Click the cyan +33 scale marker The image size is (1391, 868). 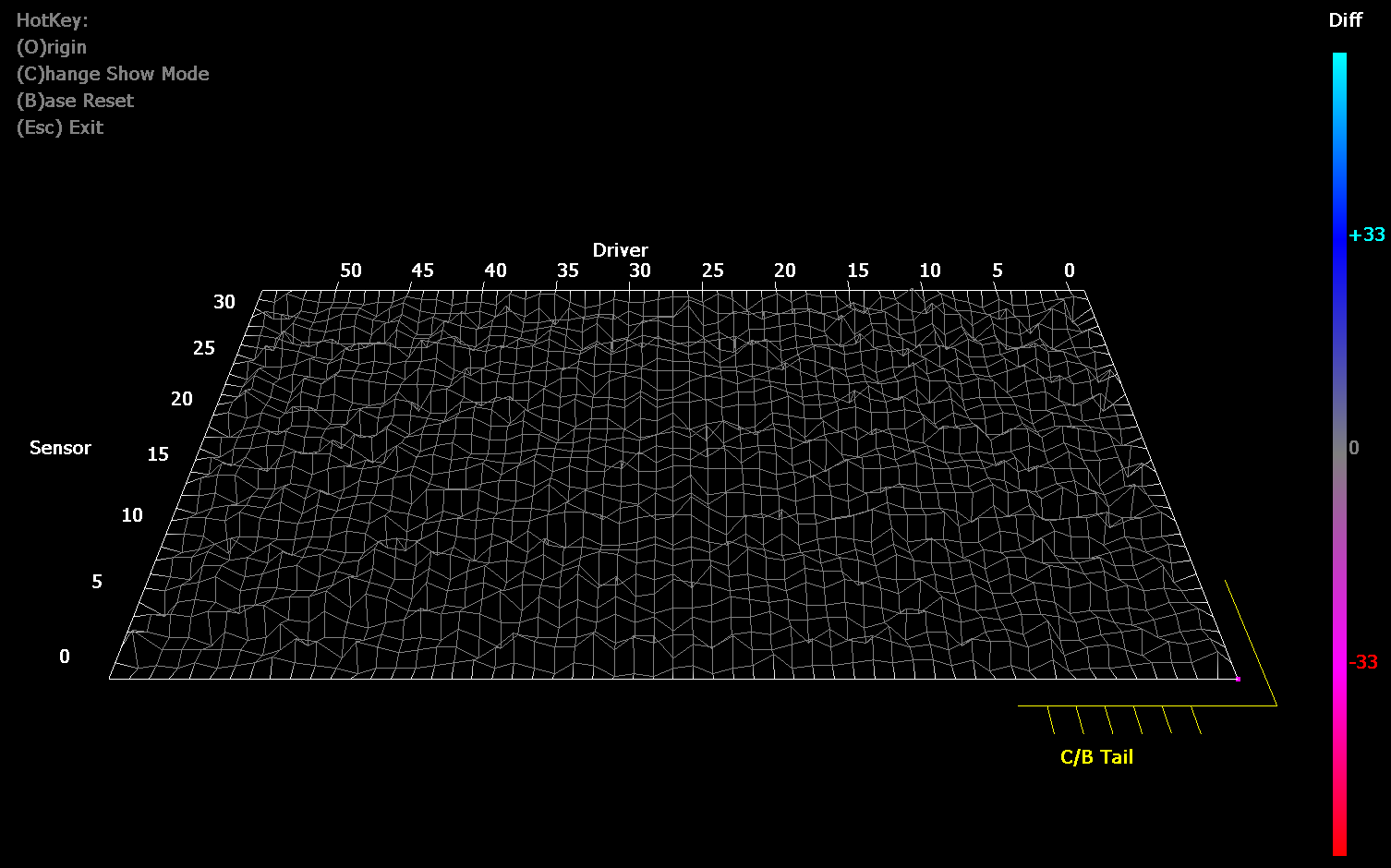pos(1366,235)
